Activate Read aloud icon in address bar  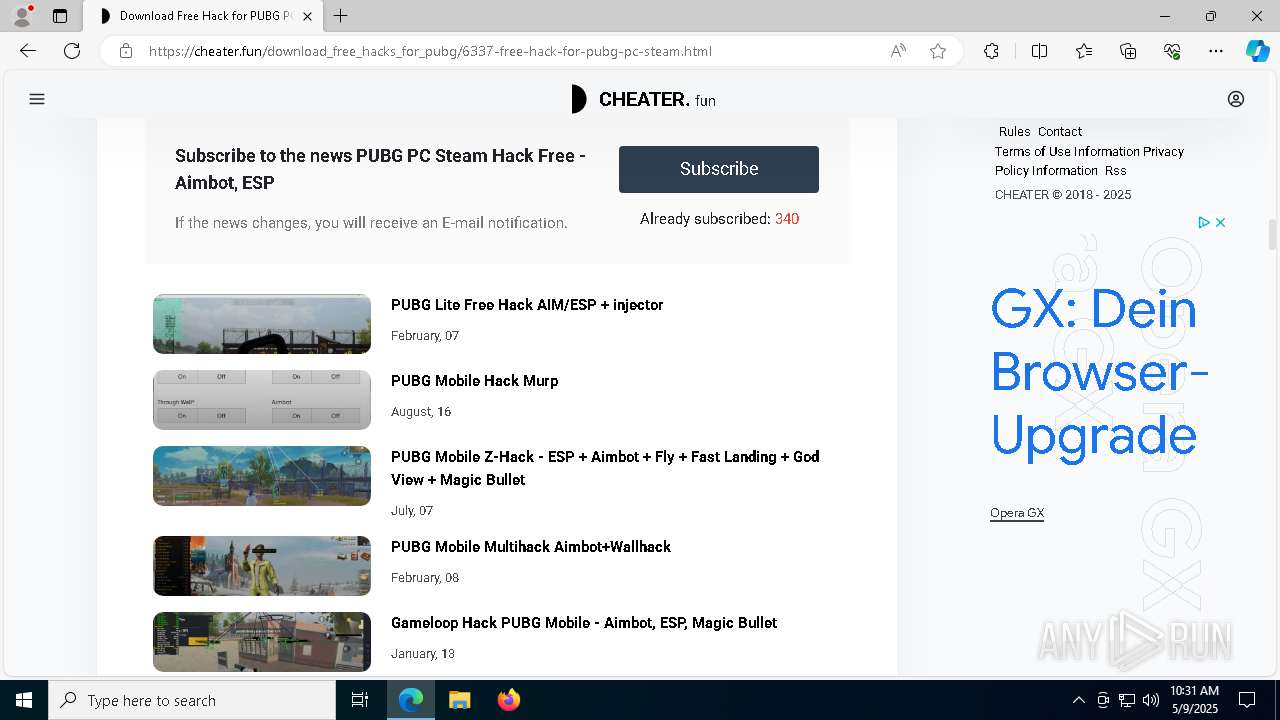coord(898,51)
